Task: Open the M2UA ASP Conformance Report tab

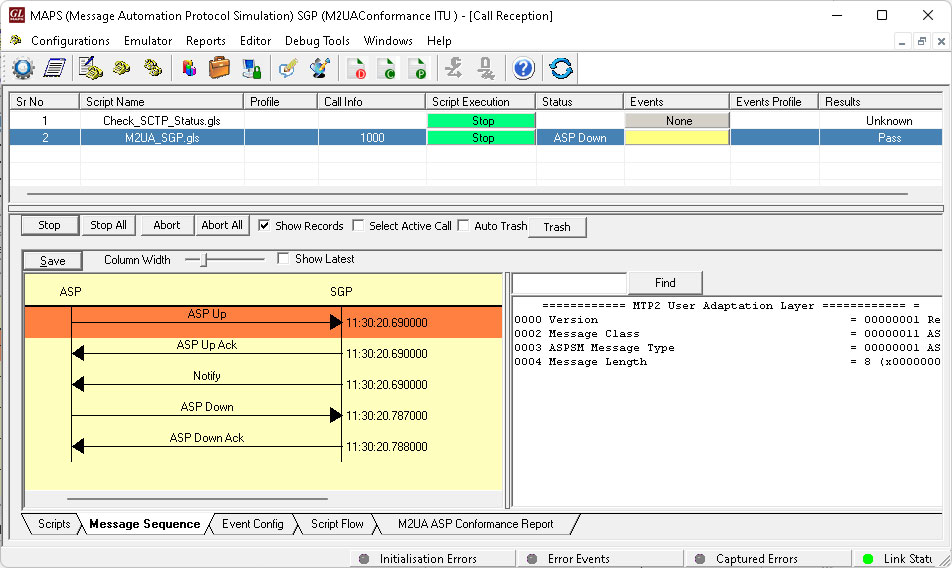Action: pos(475,524)
